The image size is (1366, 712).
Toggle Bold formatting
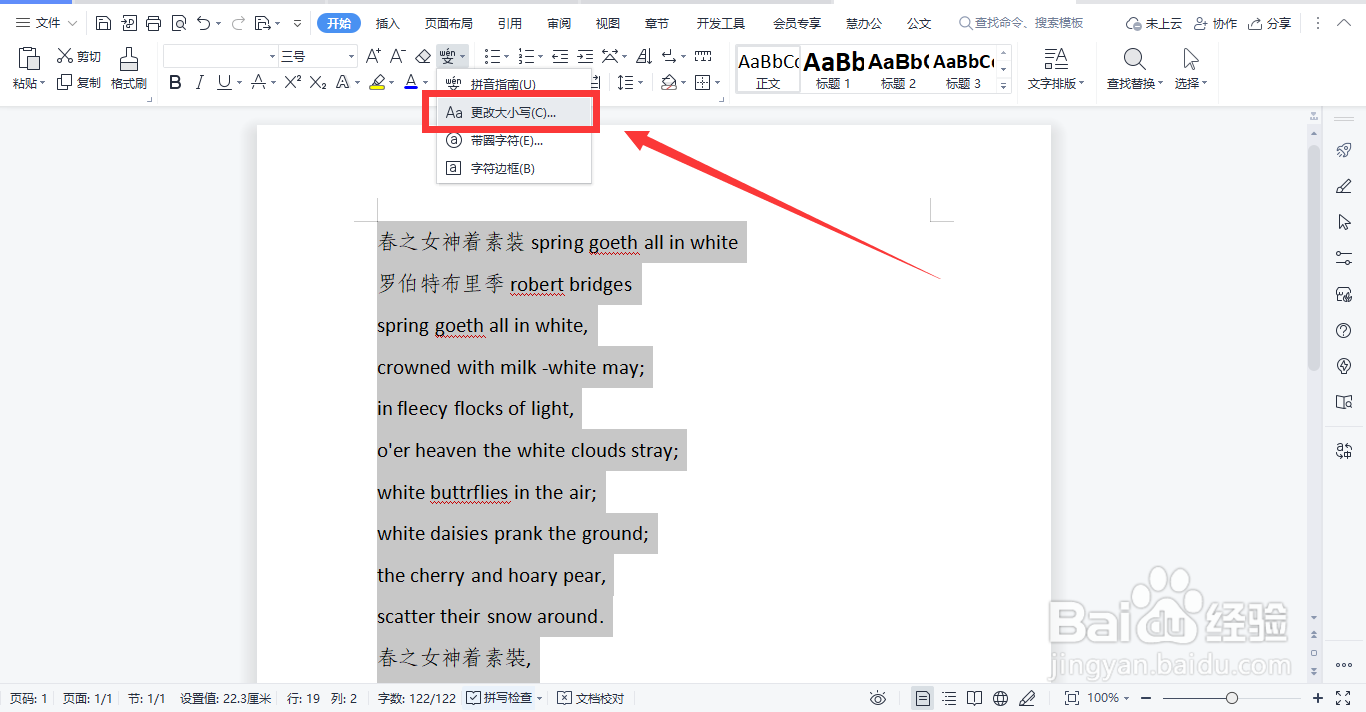click(175, 83)
